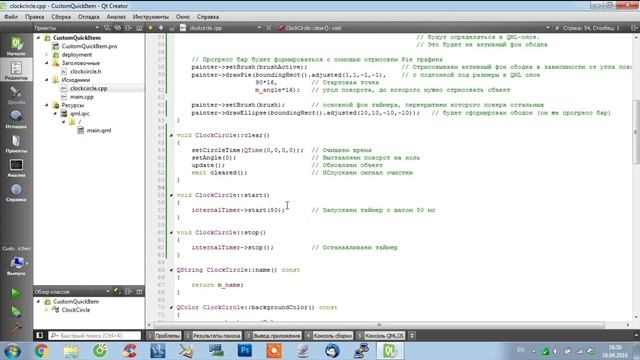Show the Проблемы output pane
This screenshot has width=640, height=360.
164,336
